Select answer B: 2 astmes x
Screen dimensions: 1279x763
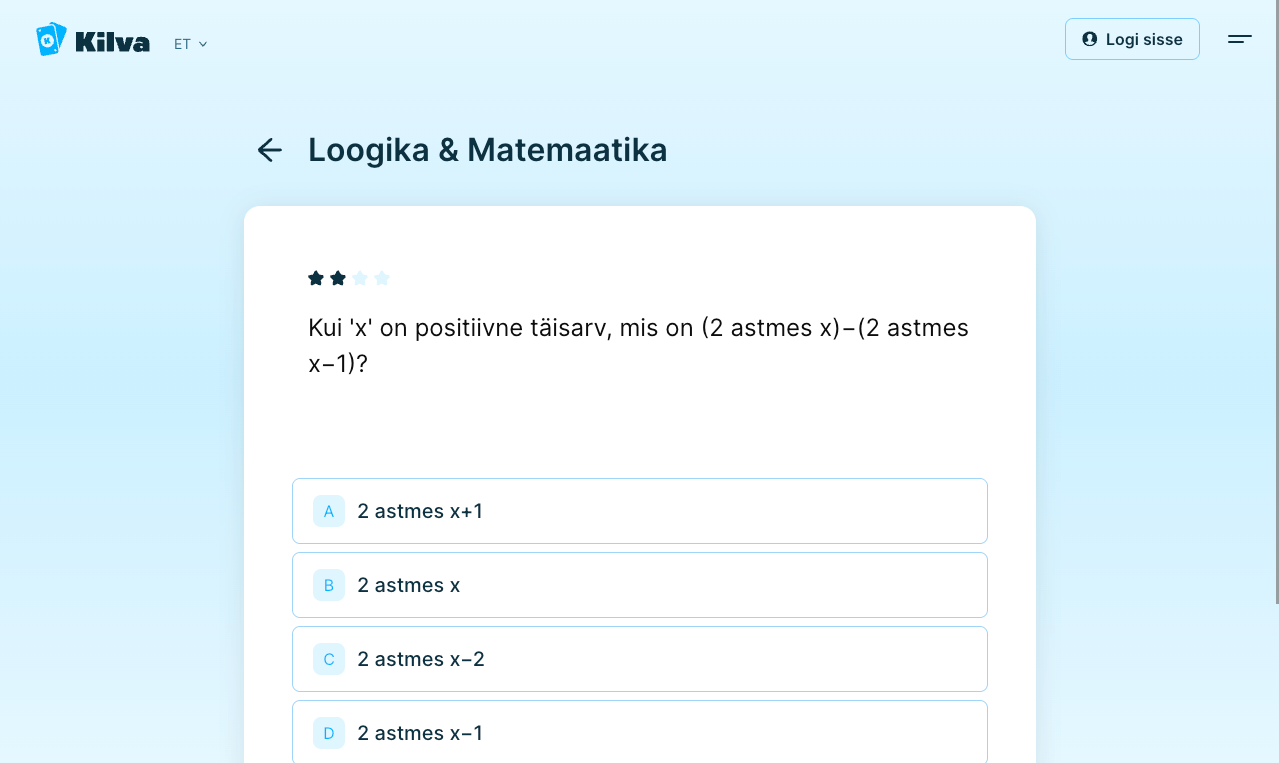click(640, 585)
